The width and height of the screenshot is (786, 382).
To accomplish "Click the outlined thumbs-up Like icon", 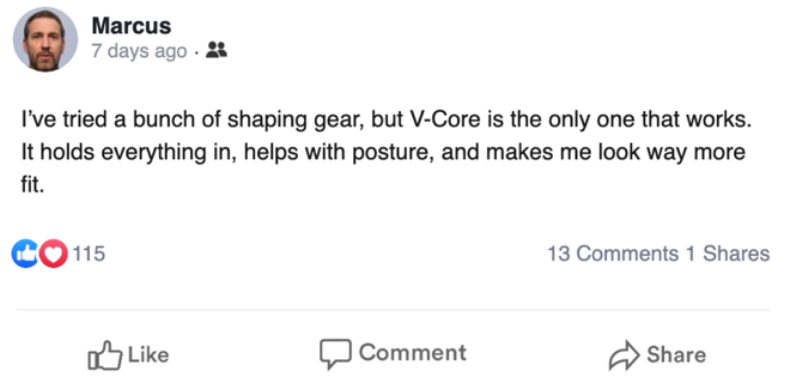I will 105,355.
